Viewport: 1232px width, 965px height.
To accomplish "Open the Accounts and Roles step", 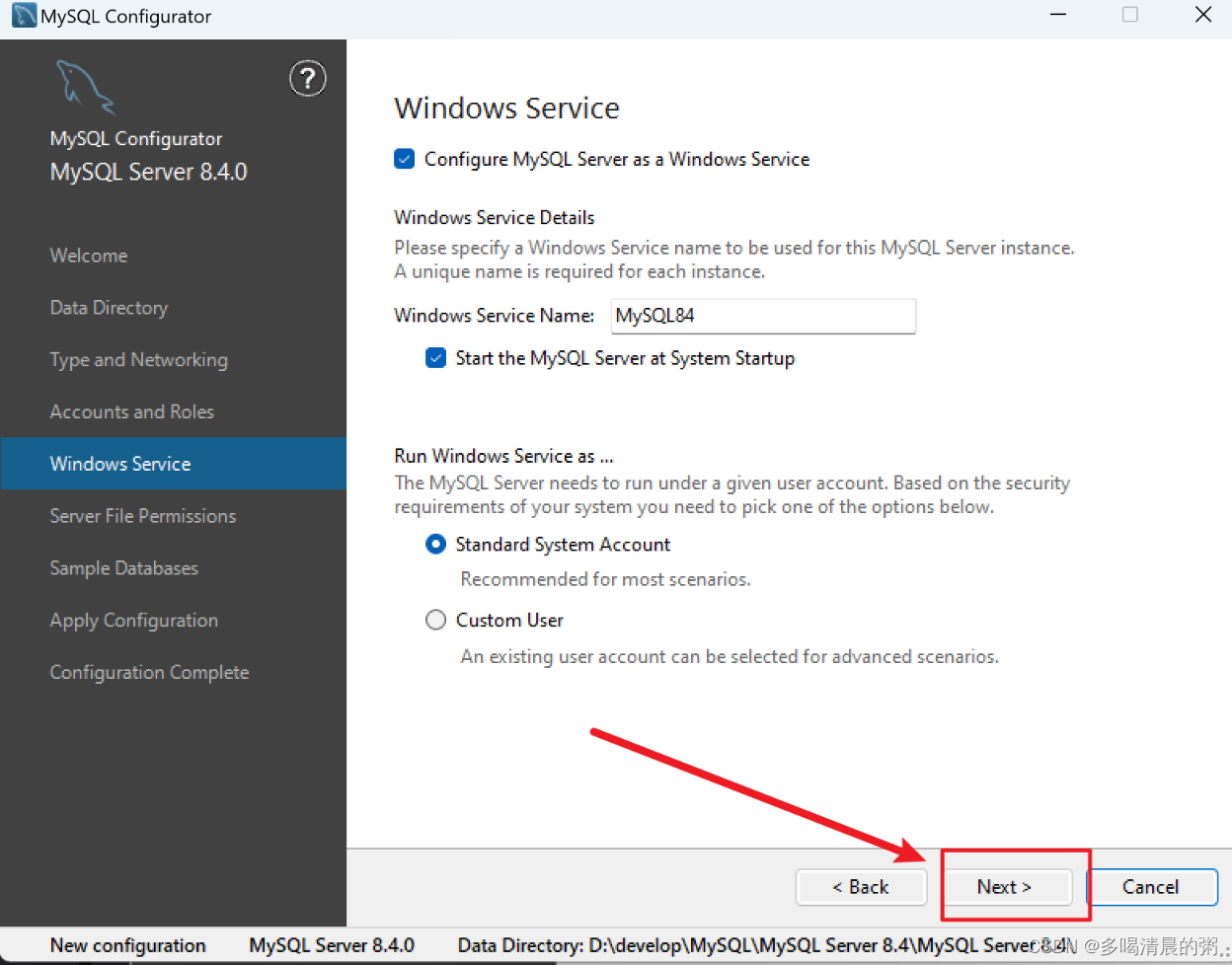I will [x=131, y=411].
